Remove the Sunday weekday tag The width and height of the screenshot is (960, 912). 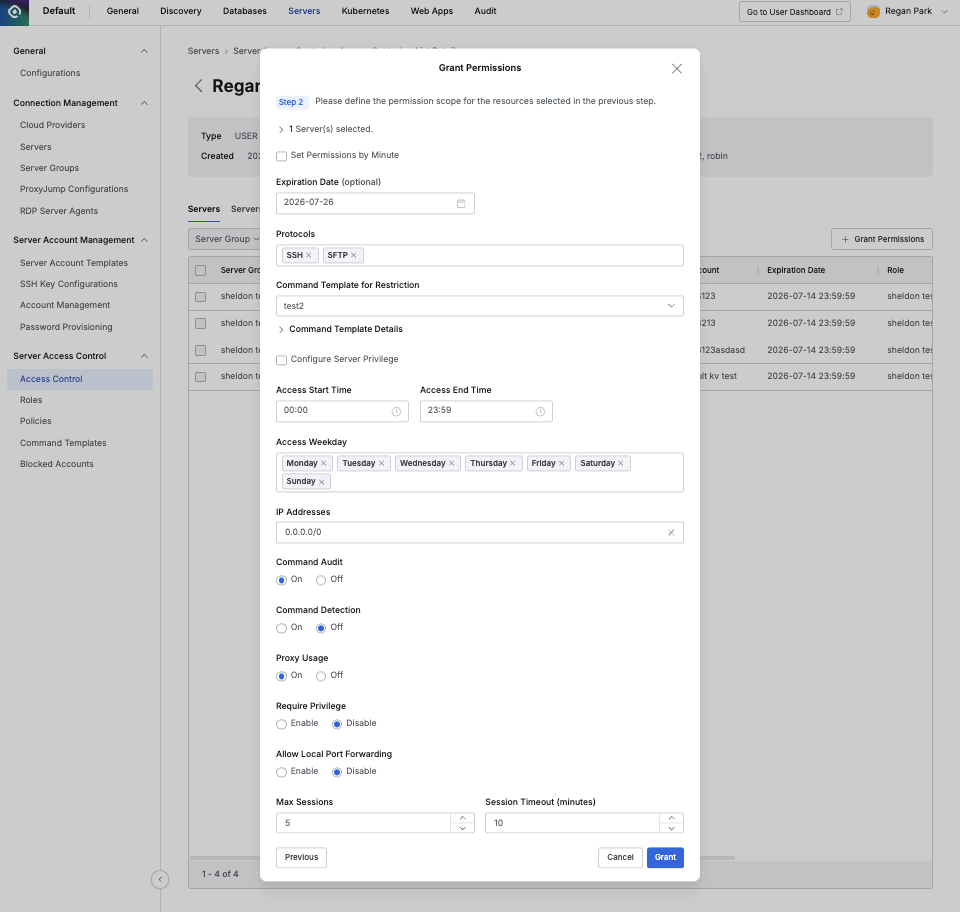(x=321, y=481)
